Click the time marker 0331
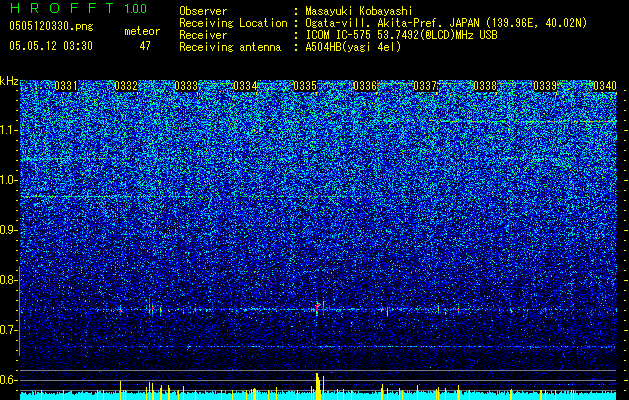The image size is (629, 400). click(x=66, y=86)
